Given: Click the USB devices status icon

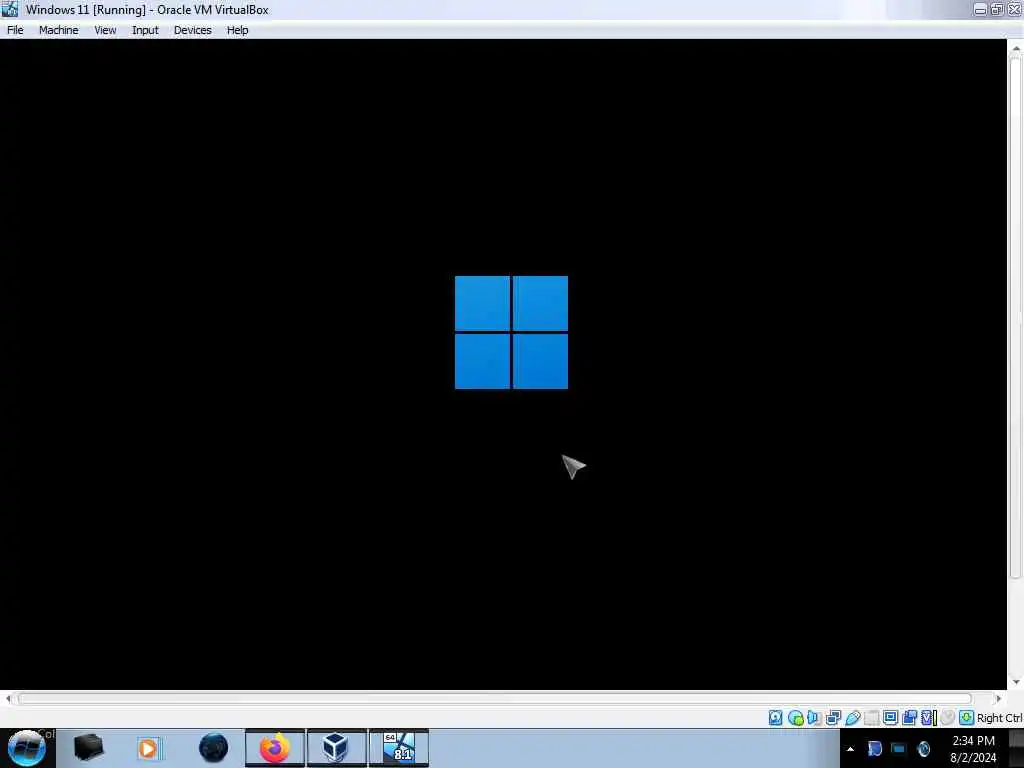Looking at the screenshot, I should (x=853, y=718).
